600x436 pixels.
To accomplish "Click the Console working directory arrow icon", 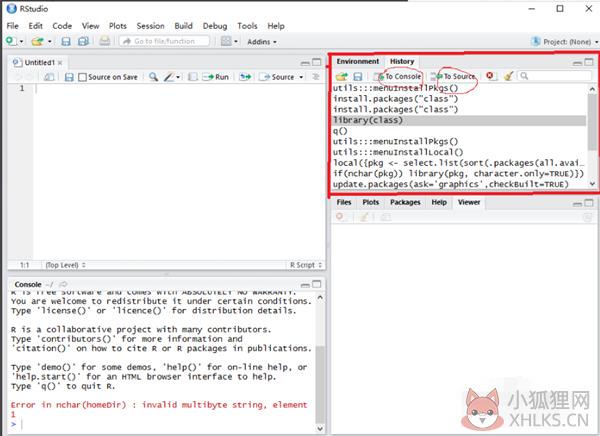I will (x=63, y=284).
